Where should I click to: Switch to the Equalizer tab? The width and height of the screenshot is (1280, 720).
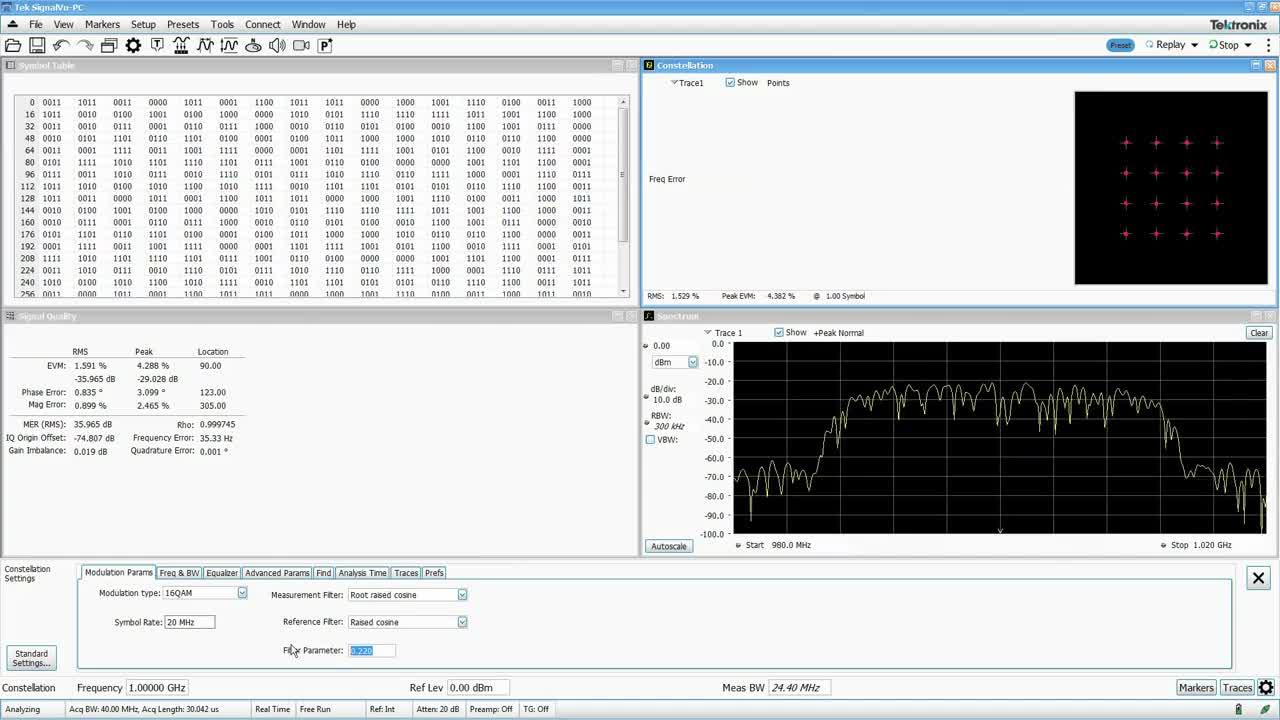tap(221, 573)
